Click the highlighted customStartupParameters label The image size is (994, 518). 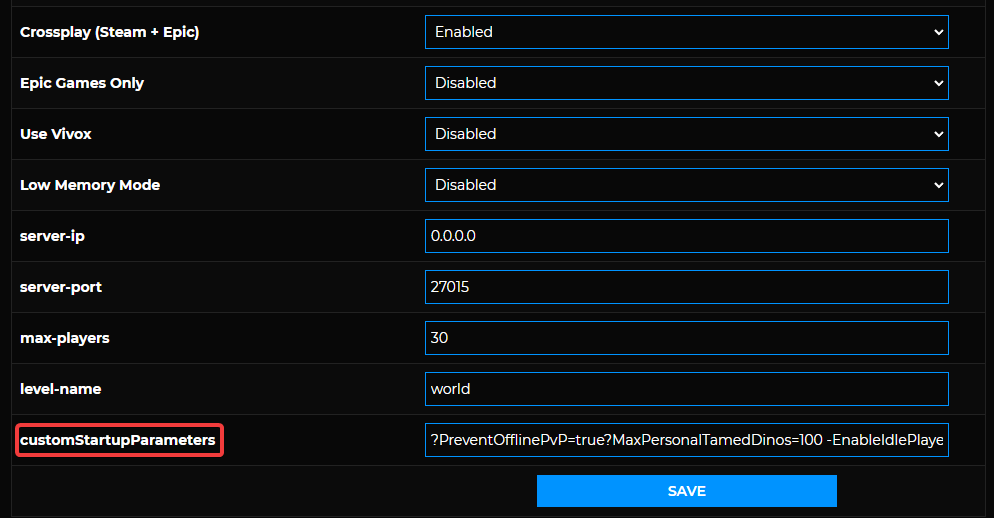[118, 440]
